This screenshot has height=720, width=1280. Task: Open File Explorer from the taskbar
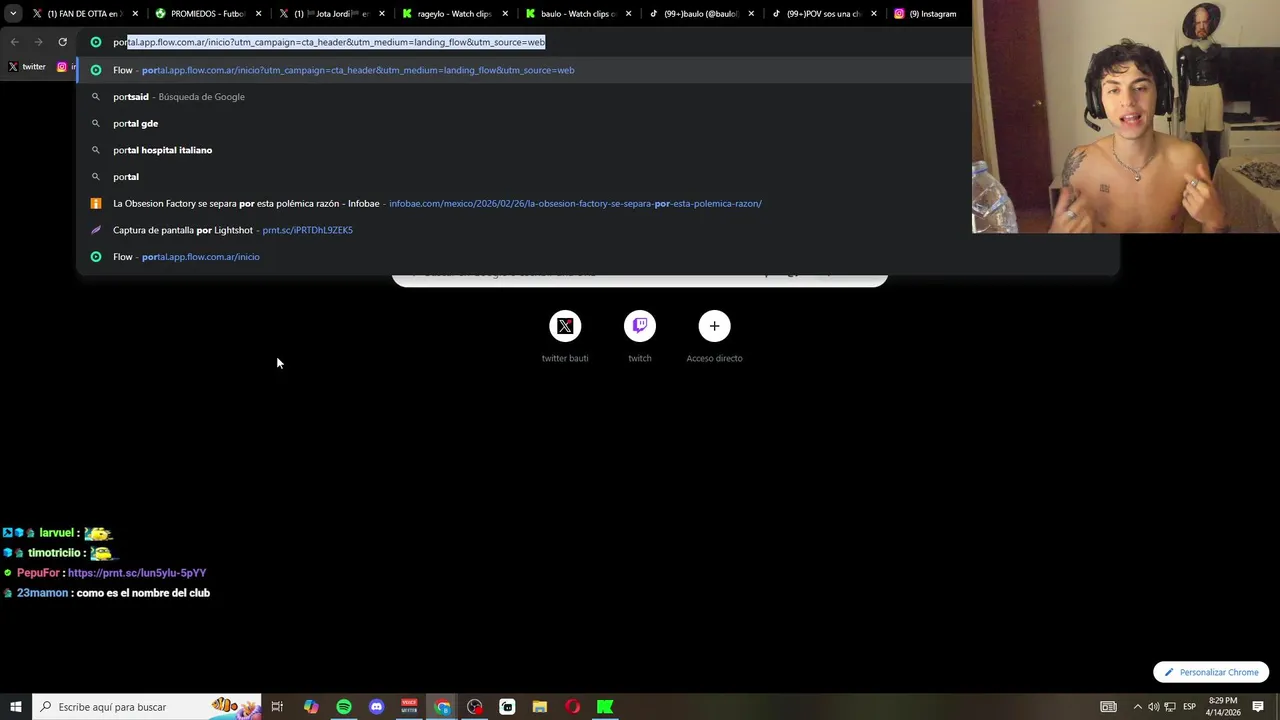pyautogui.click(x=540, y=707)
